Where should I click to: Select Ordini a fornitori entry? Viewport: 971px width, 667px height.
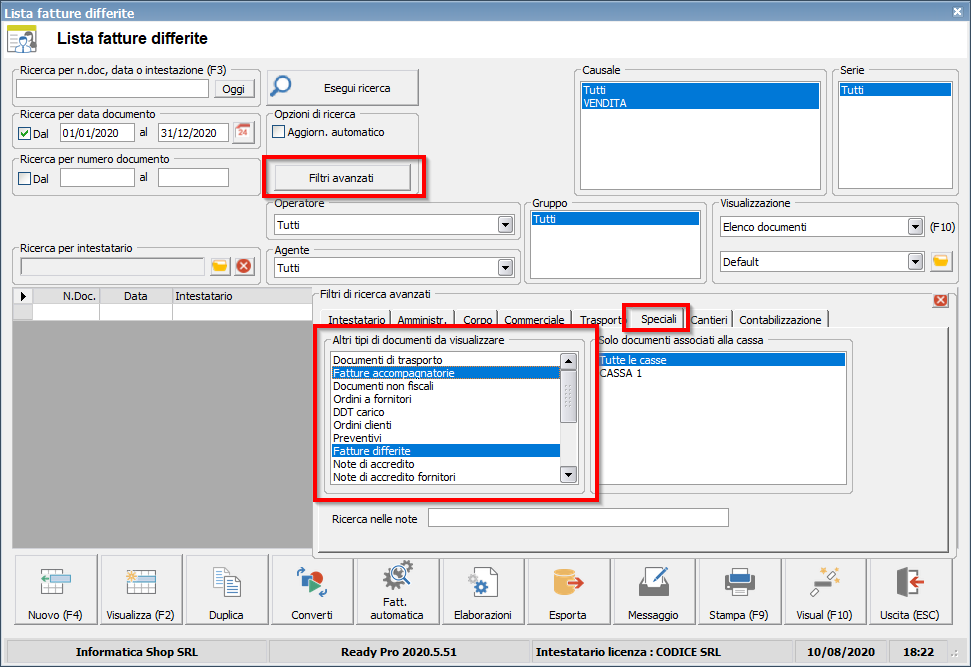point(446,399)
